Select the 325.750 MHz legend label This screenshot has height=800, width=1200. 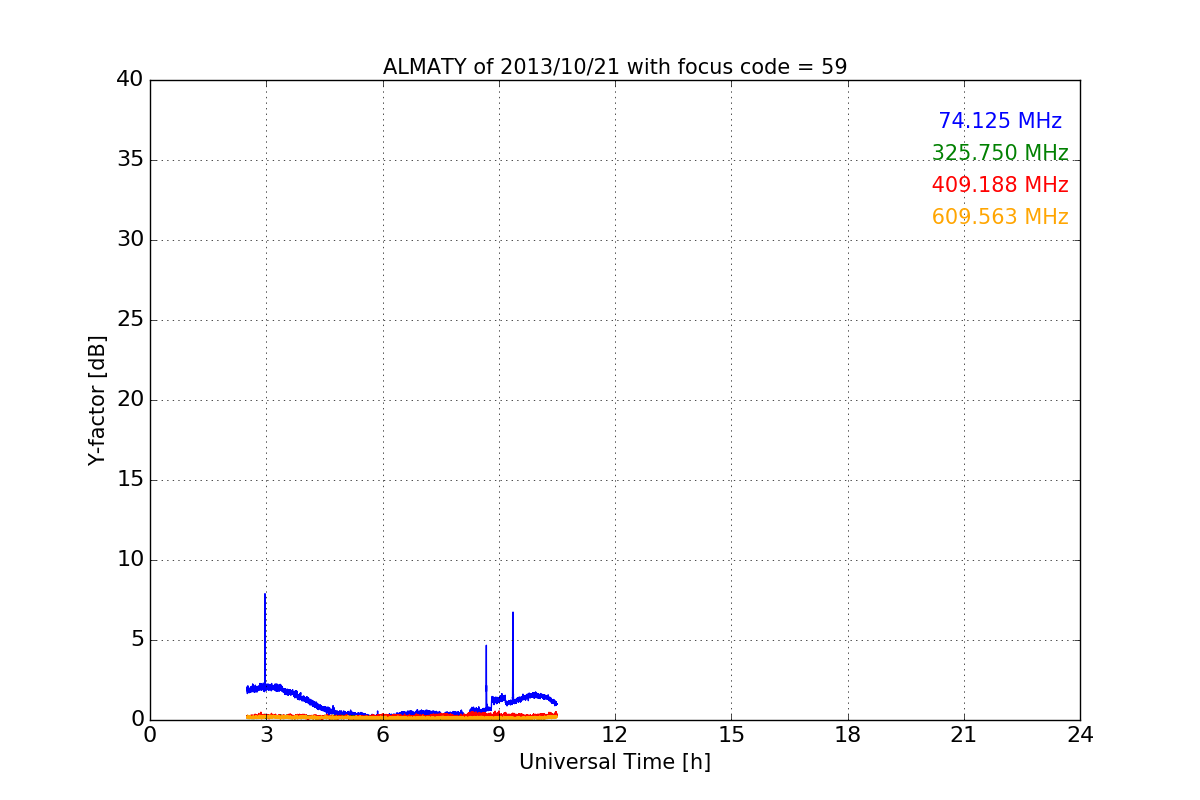pyautogui.click(x=1000, y=153)
